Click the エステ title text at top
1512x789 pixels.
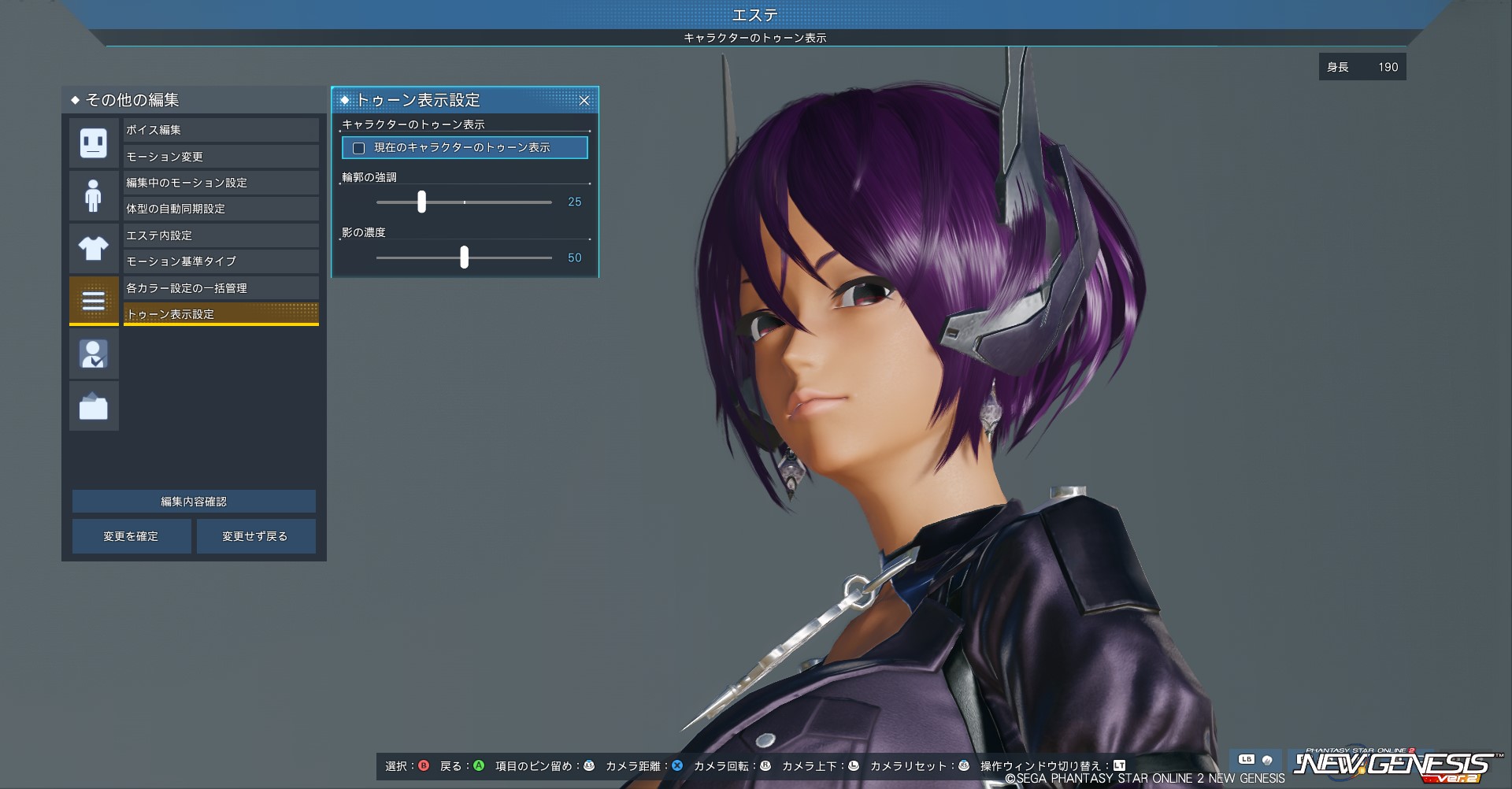coord(755,15)
